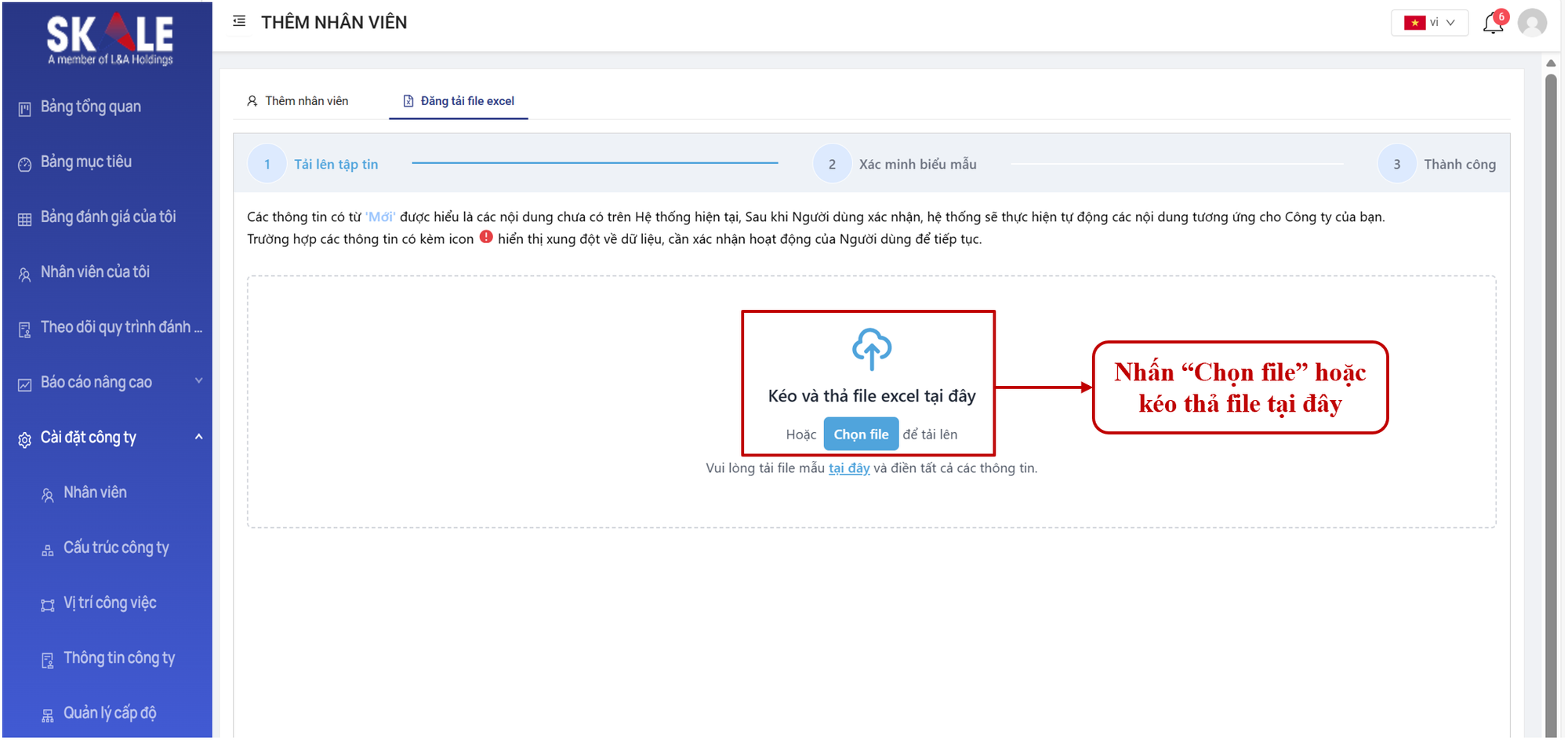The image size is (1568, 742).
Task: Select the Đăng tải file excel tab
Action: point(459,101)
